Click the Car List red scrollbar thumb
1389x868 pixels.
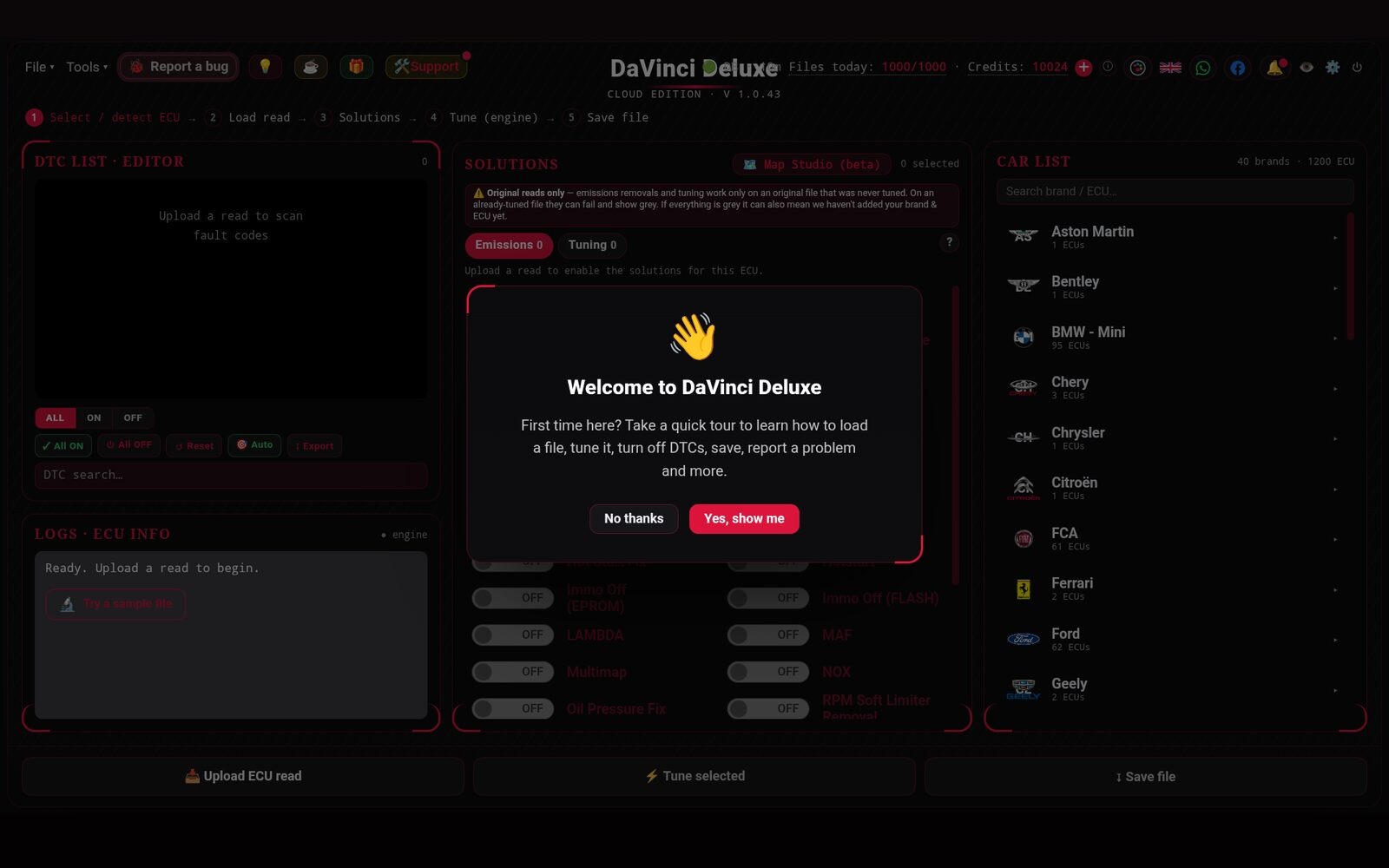(1350, 278)
